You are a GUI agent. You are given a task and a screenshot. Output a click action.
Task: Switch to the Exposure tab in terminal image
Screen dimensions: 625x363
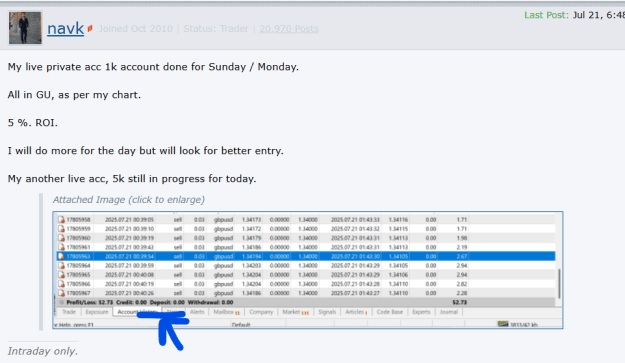[x=97, y=312]
